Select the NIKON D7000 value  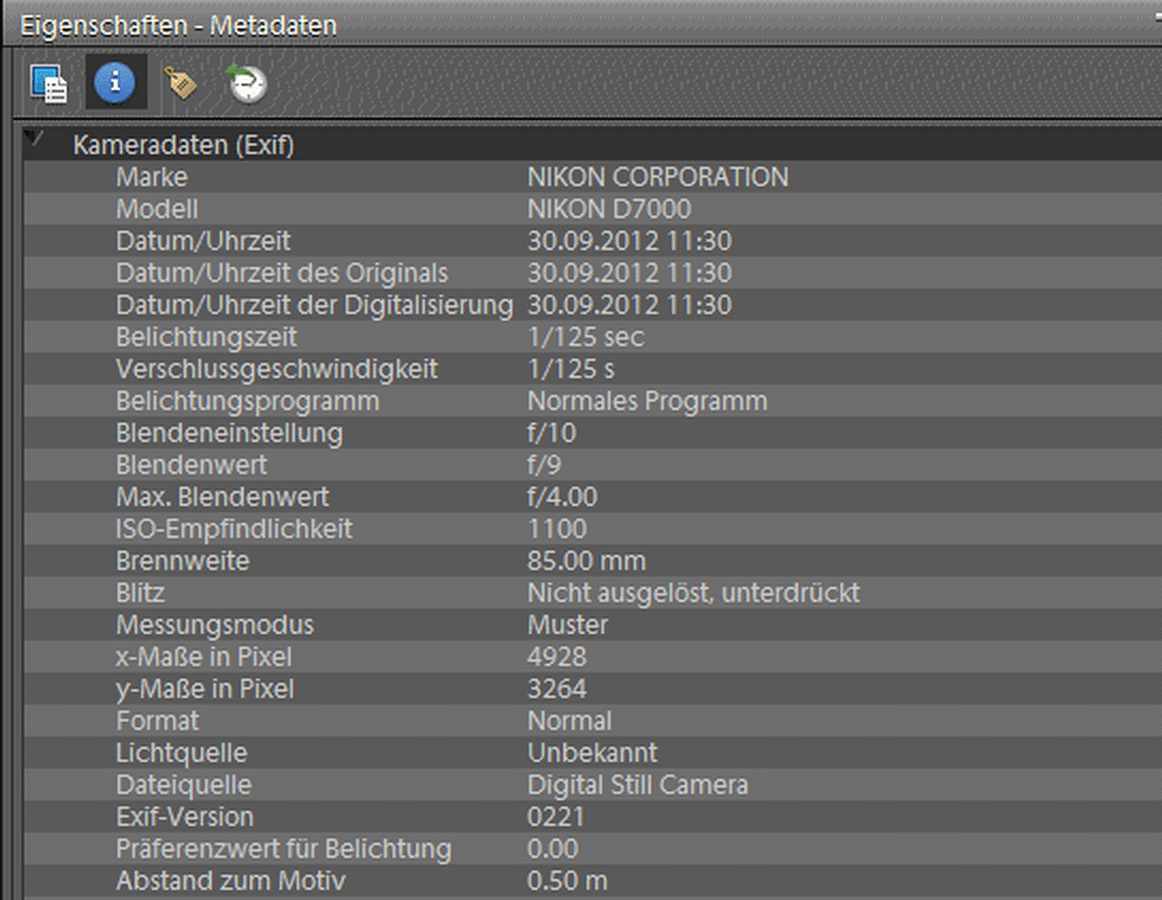609,209
